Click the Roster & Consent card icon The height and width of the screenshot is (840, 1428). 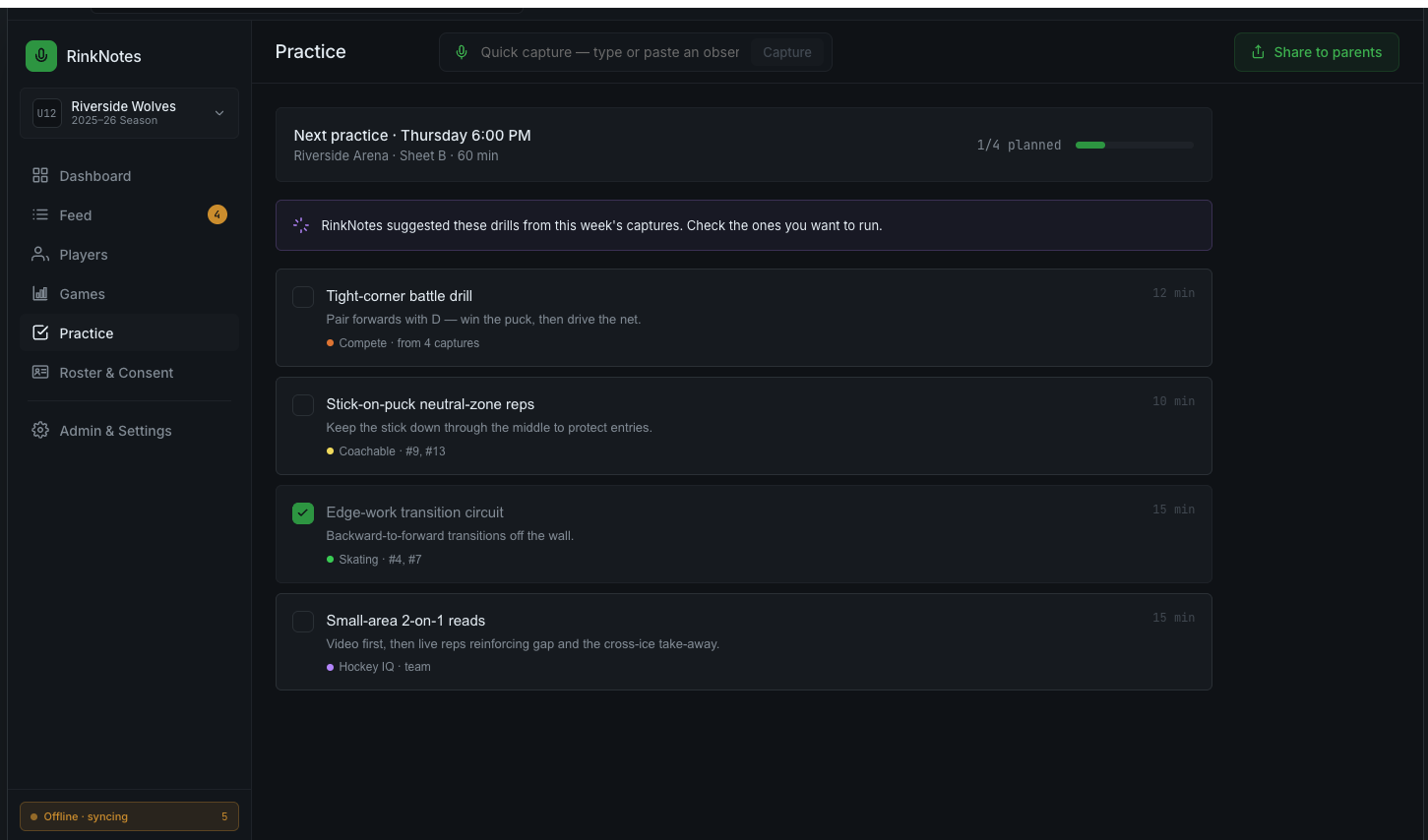pyautogui.click(x=40, y=372)
